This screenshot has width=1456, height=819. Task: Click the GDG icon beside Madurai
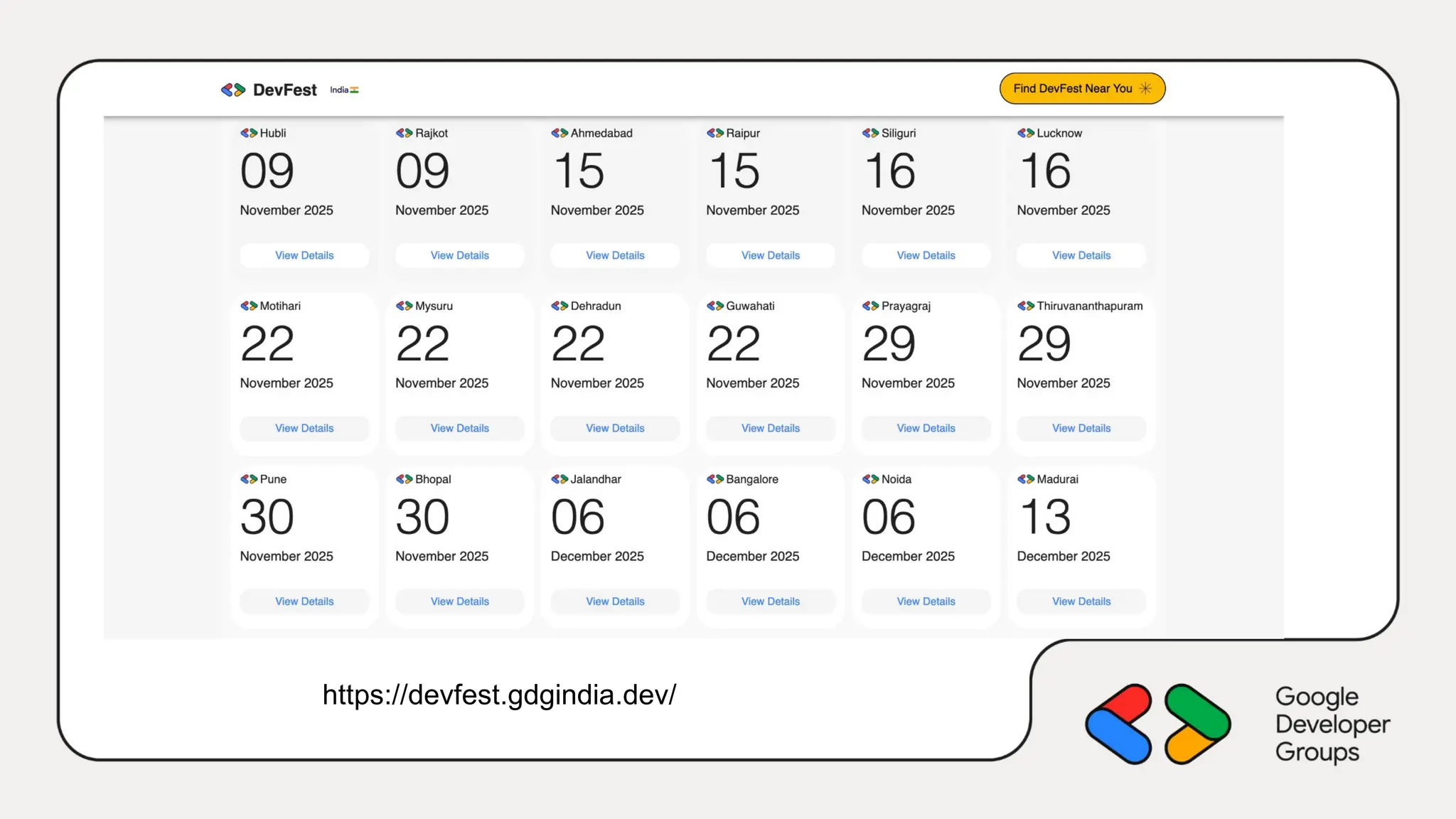click(1026, 479)
